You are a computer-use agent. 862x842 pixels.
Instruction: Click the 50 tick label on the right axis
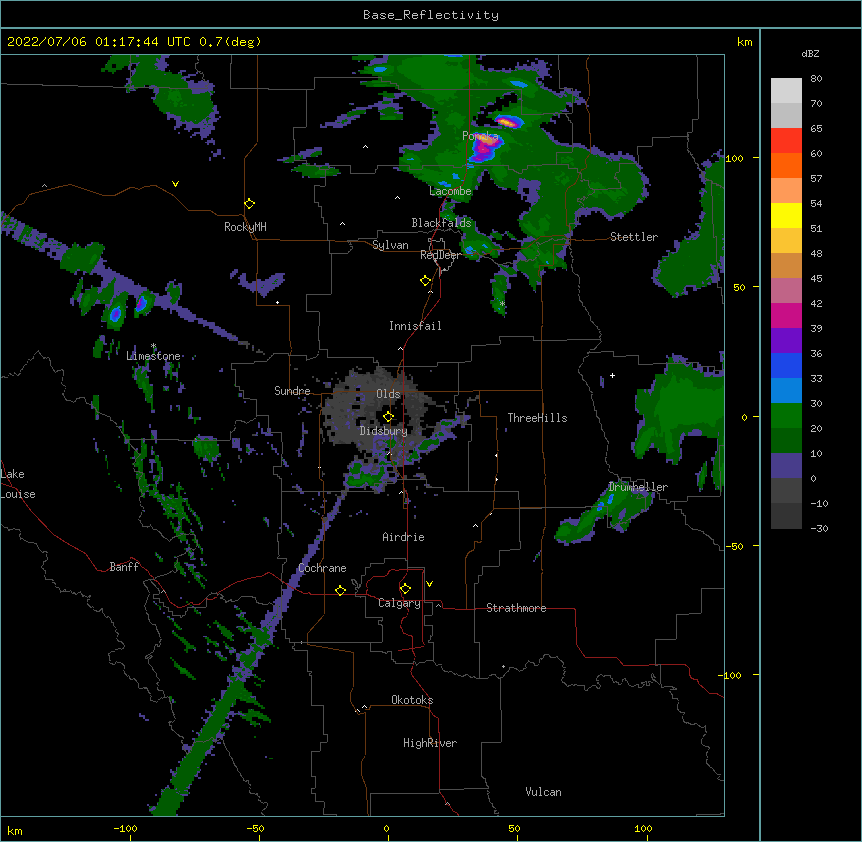click(739, 287)
